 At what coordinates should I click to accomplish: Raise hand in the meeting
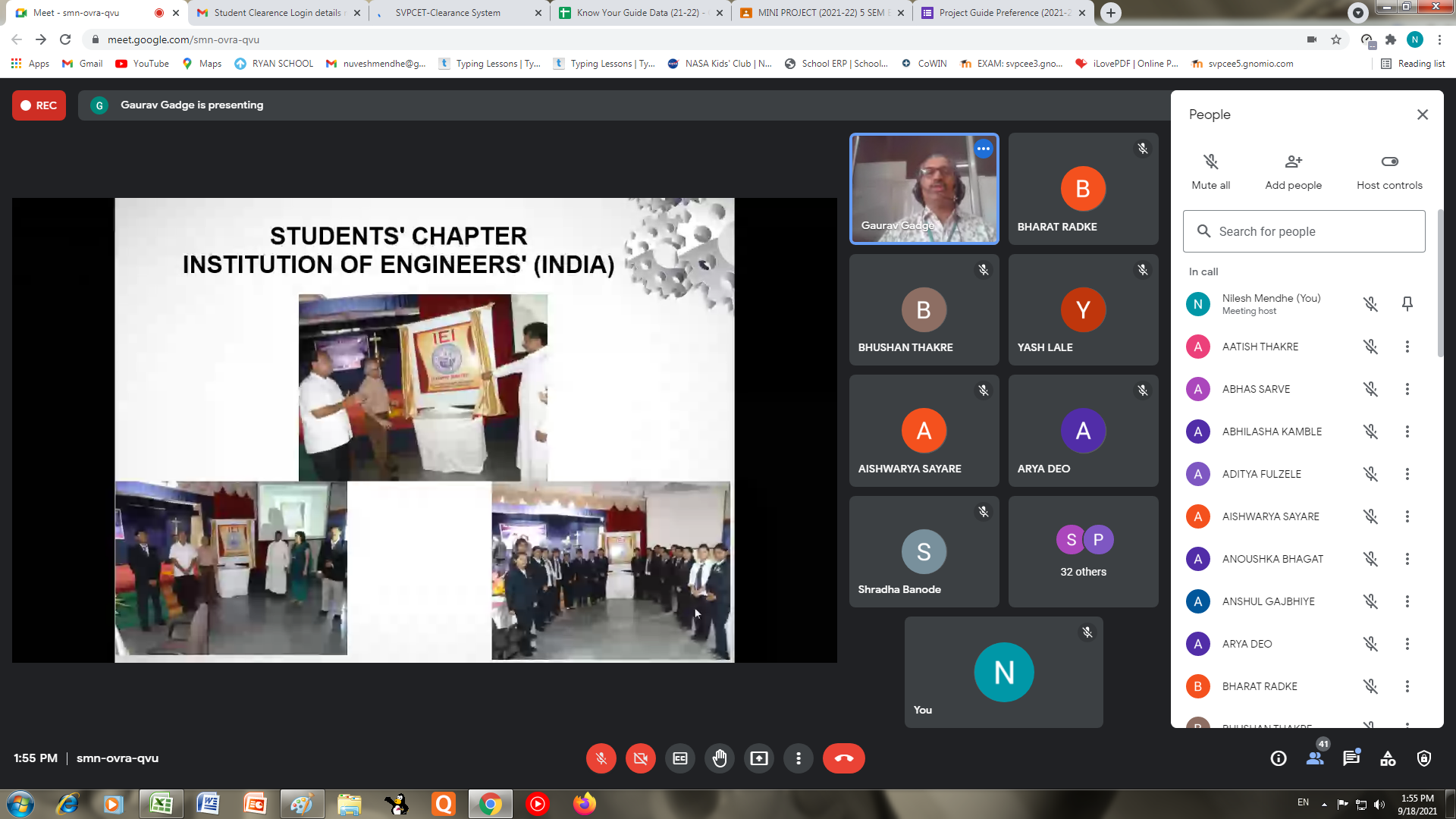[x=720, y=758]
